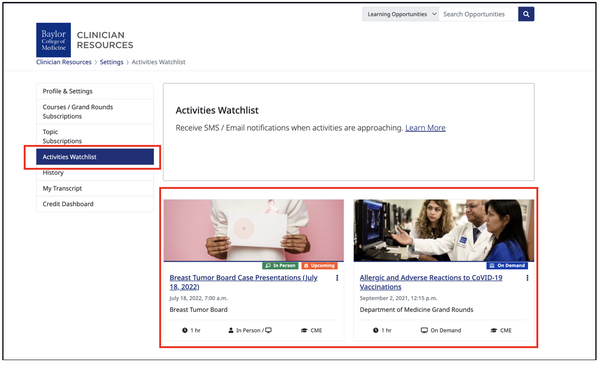Click the Settings breadcrumb link
The width and height of the screenshot is (600, 365).
[x=111, y=62]
